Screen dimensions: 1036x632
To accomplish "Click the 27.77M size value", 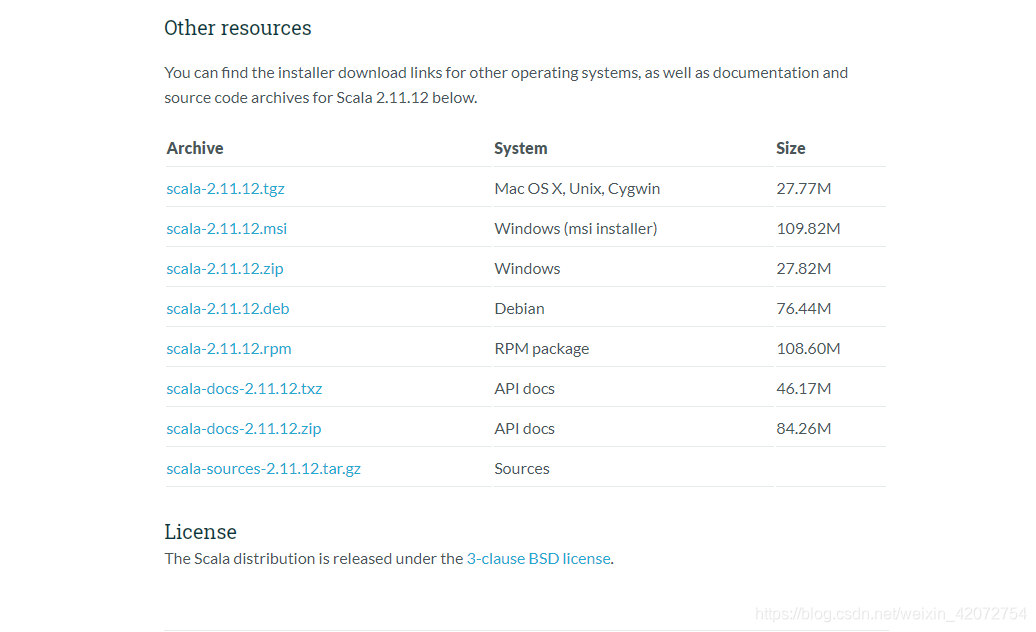I will [x=803, y=188].
